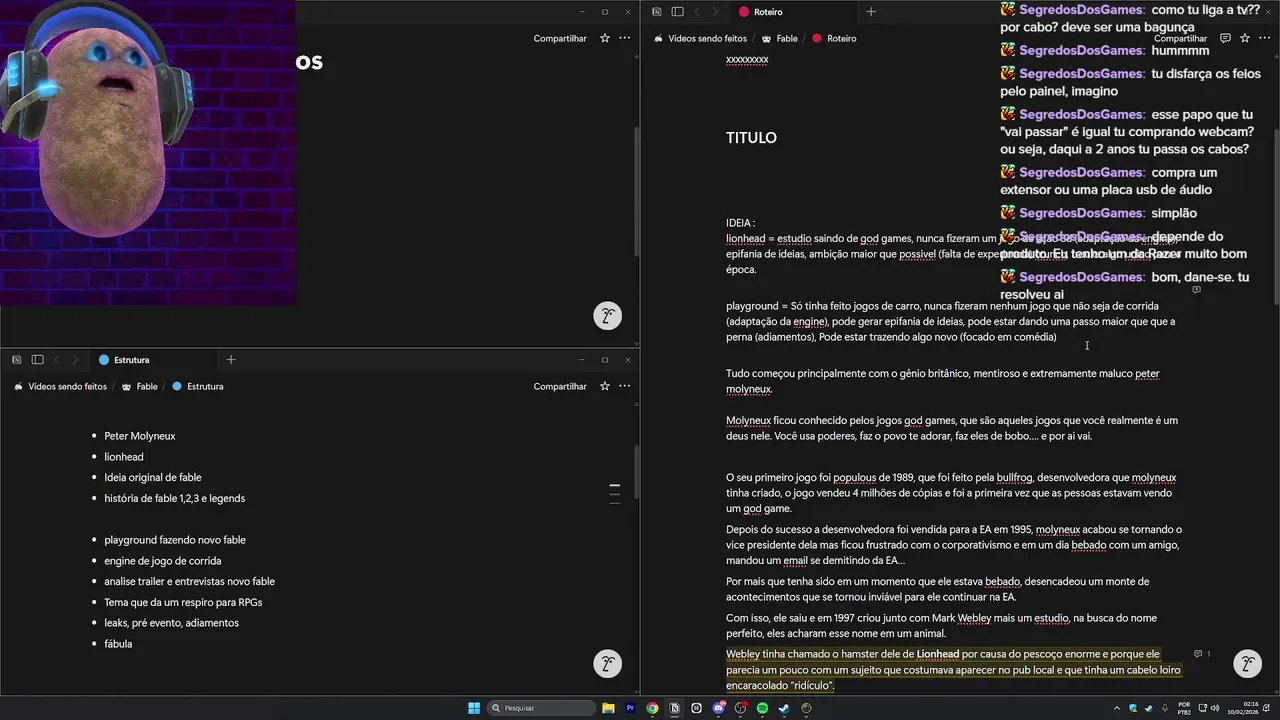The height and width of the screenshot is (720, 1280).
Task: Open Notion AI button in Estrutura window
Action: pos(607,664)
